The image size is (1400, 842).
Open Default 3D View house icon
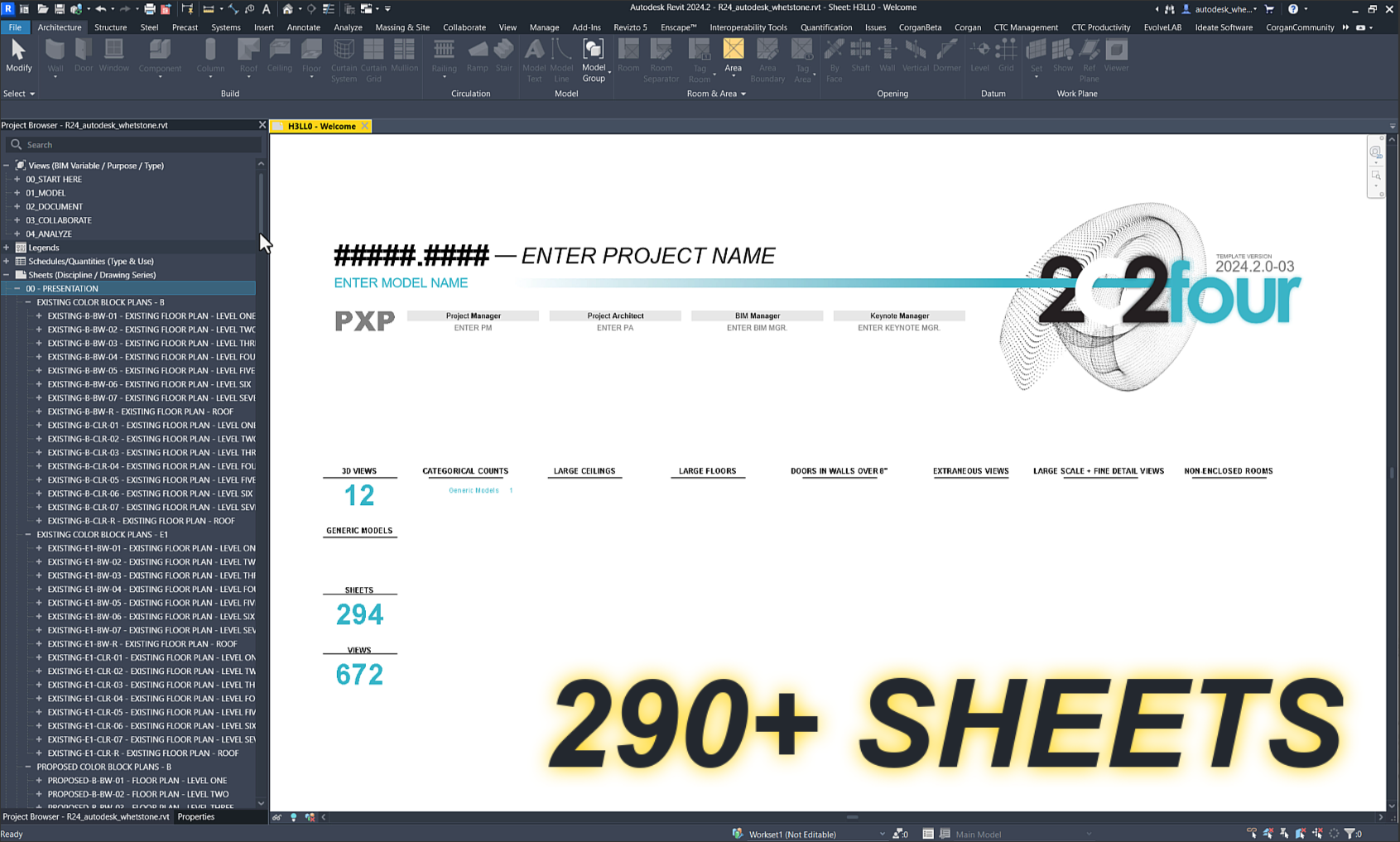287,9
